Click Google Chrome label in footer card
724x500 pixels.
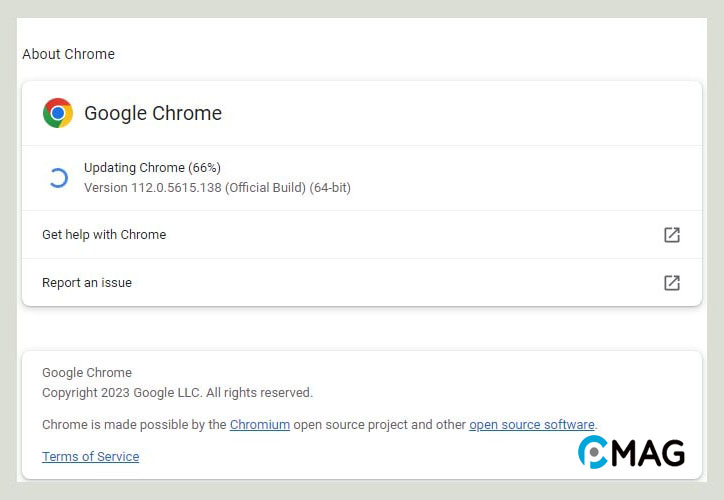pyautogui.click(x=87, y=373)
